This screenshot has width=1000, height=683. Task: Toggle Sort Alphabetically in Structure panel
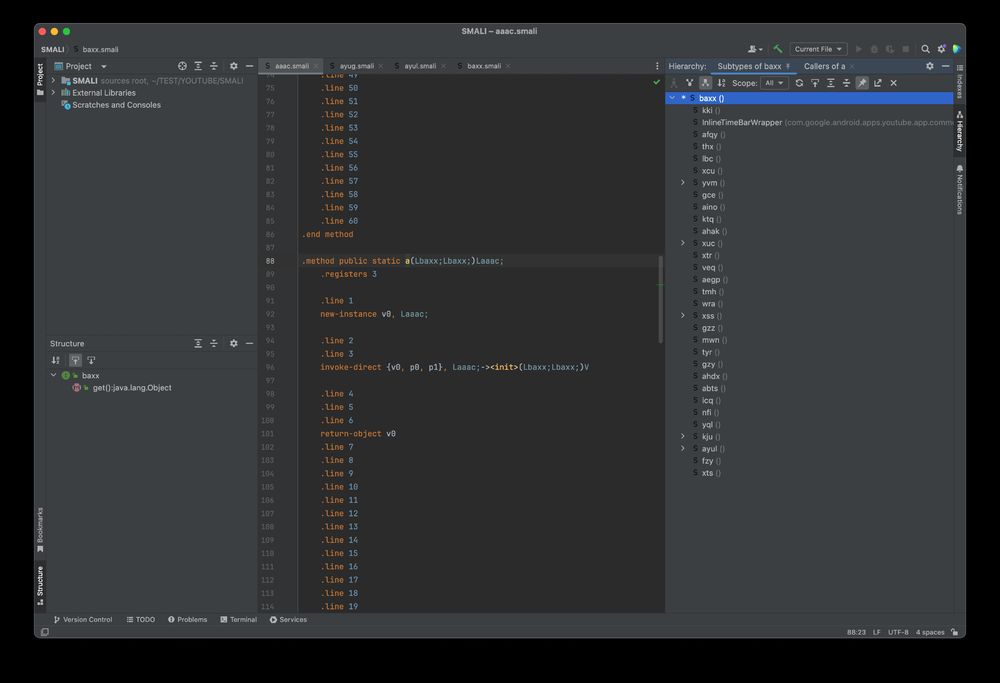pos(56,360)
